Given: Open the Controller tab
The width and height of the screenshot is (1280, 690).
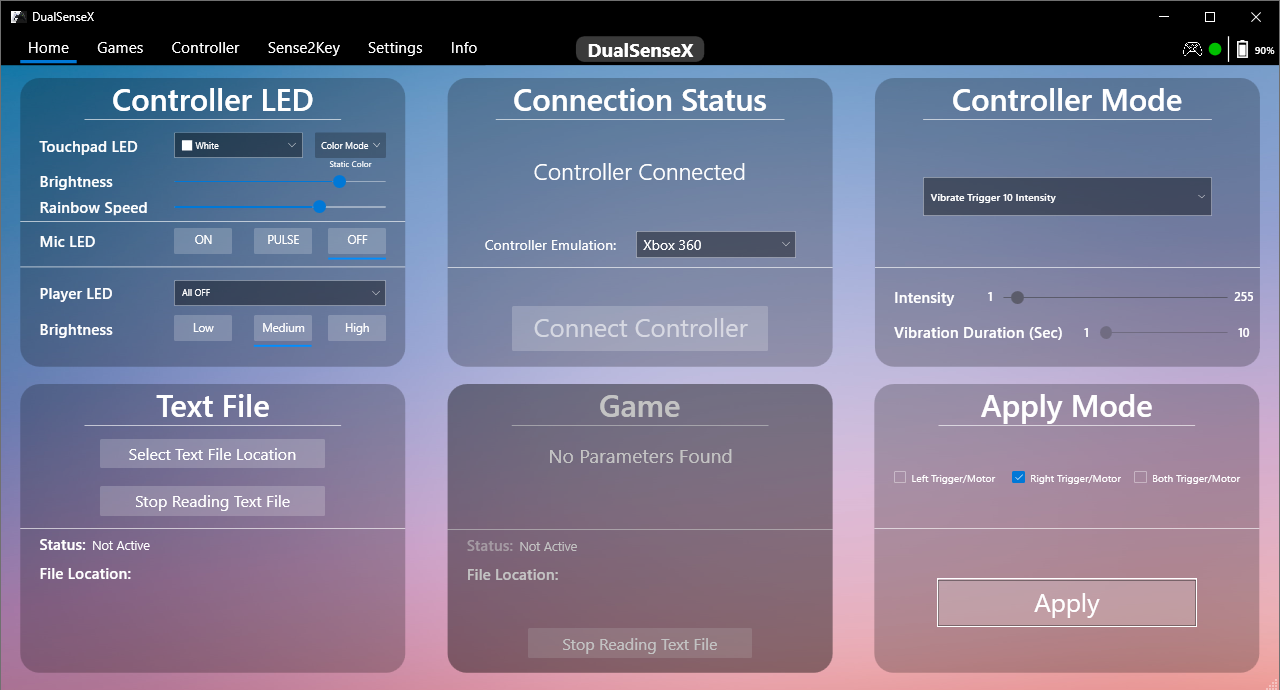Looking at the screenshot, I should pyautogui.click(x=205, y=48).
